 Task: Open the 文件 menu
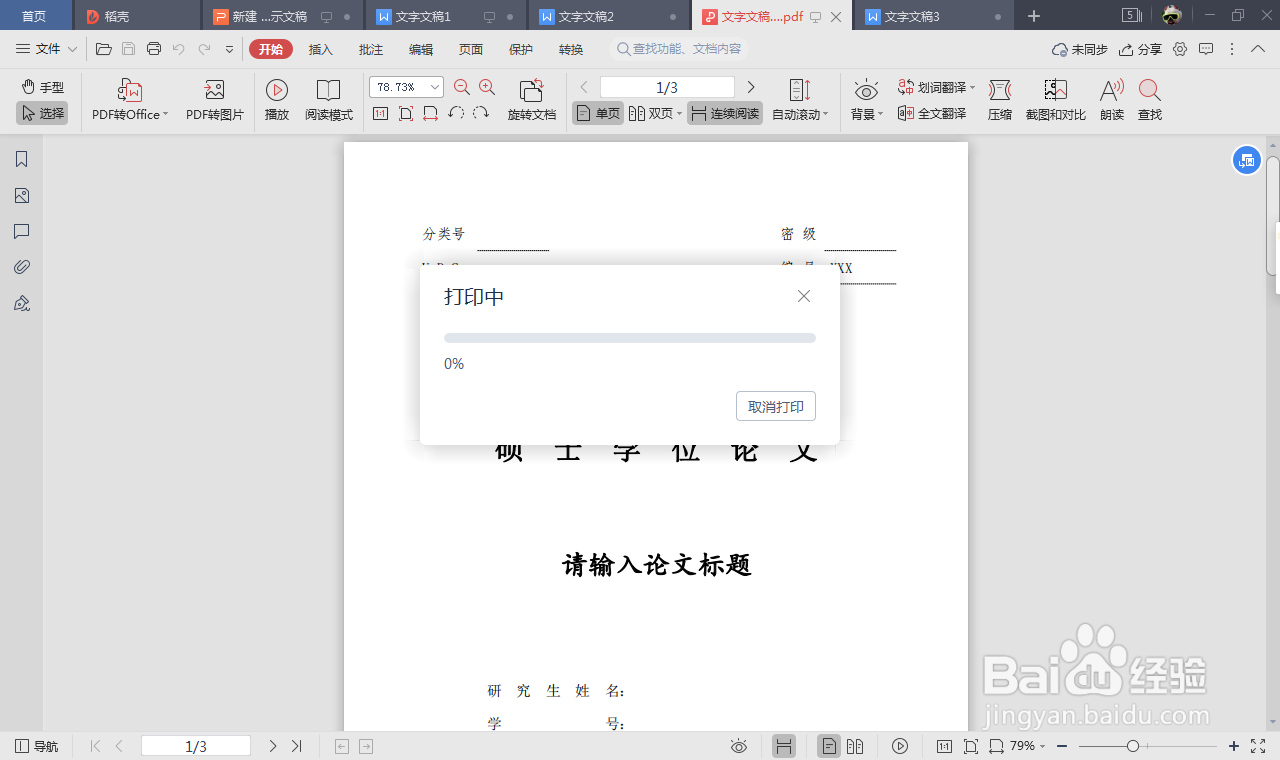point(44,49)
